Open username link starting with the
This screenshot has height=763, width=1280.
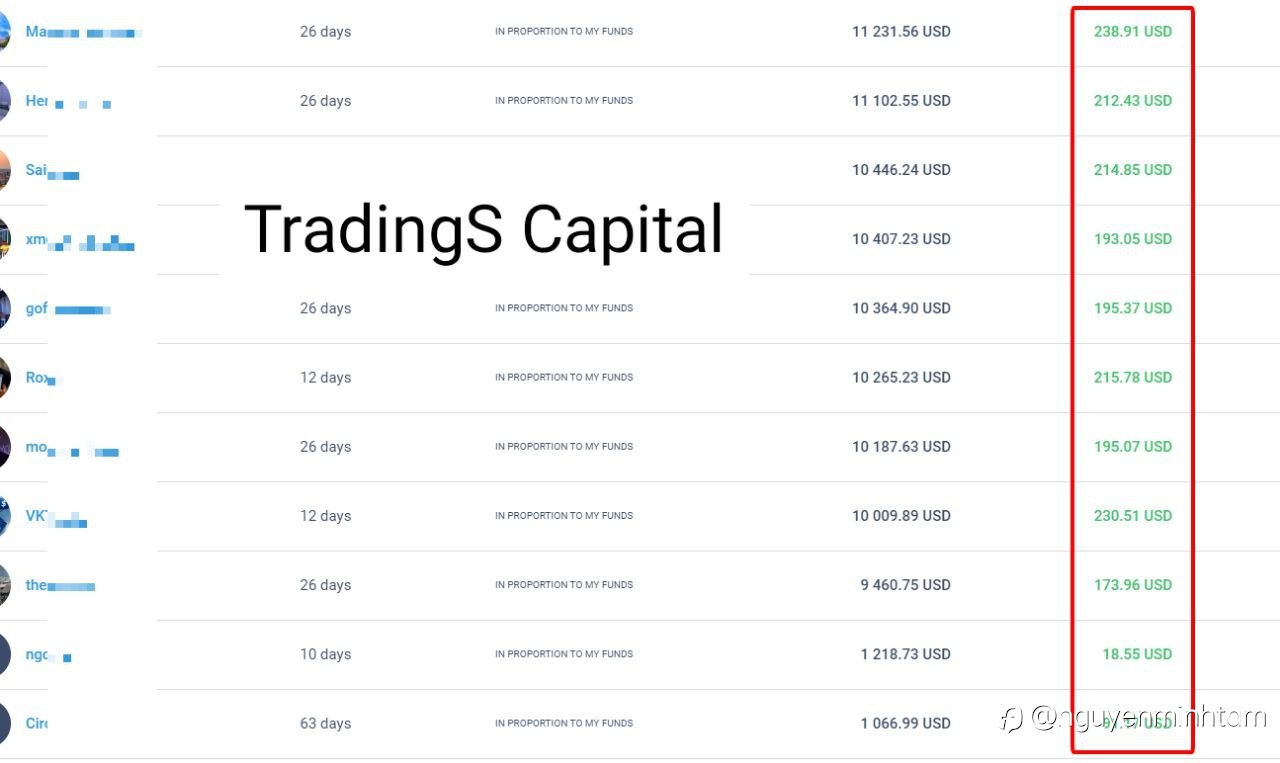(60, 585)
